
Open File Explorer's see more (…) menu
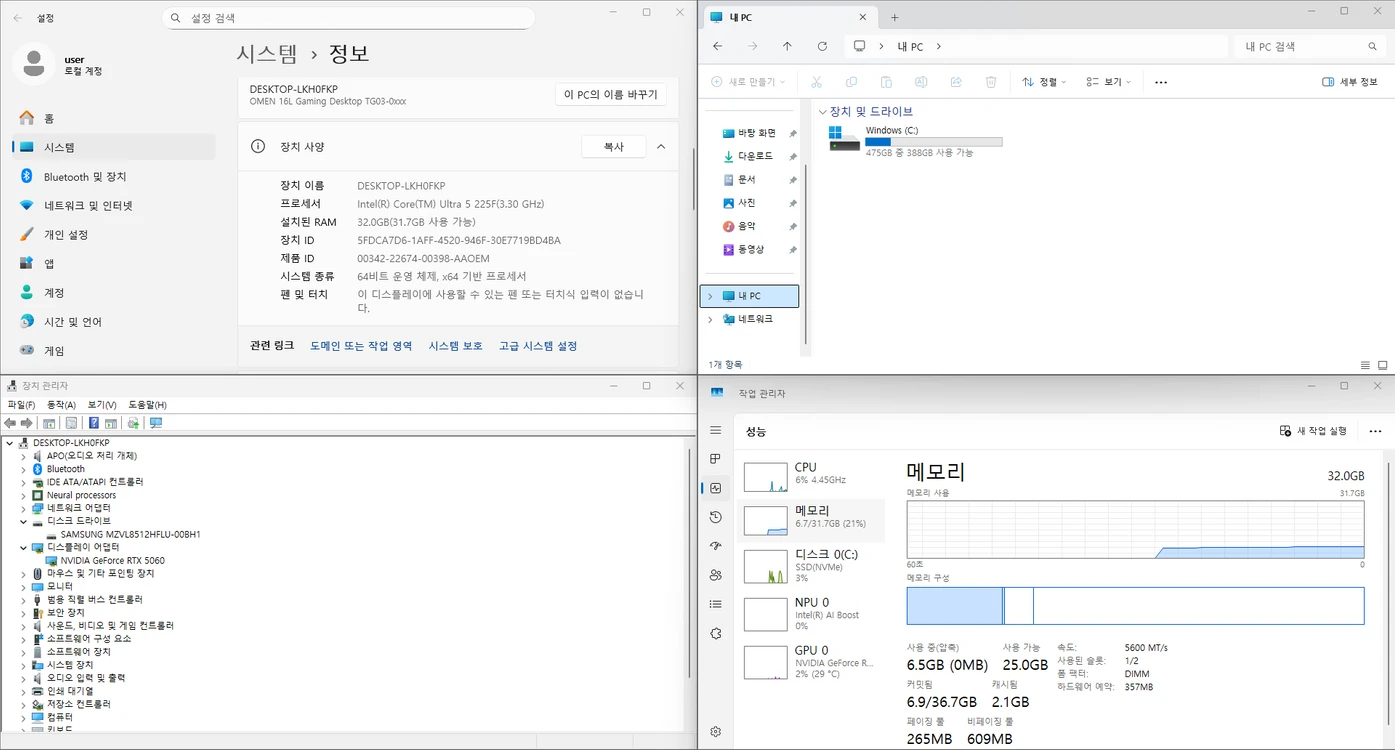pos(1160,82)
